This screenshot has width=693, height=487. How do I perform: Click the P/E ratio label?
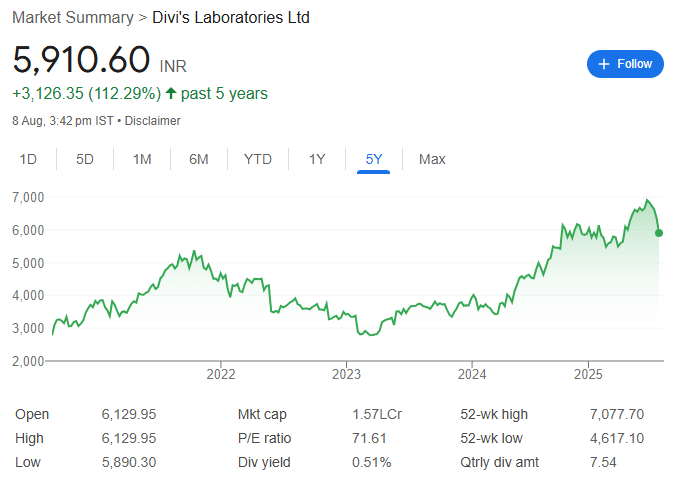tap(264, 438)
